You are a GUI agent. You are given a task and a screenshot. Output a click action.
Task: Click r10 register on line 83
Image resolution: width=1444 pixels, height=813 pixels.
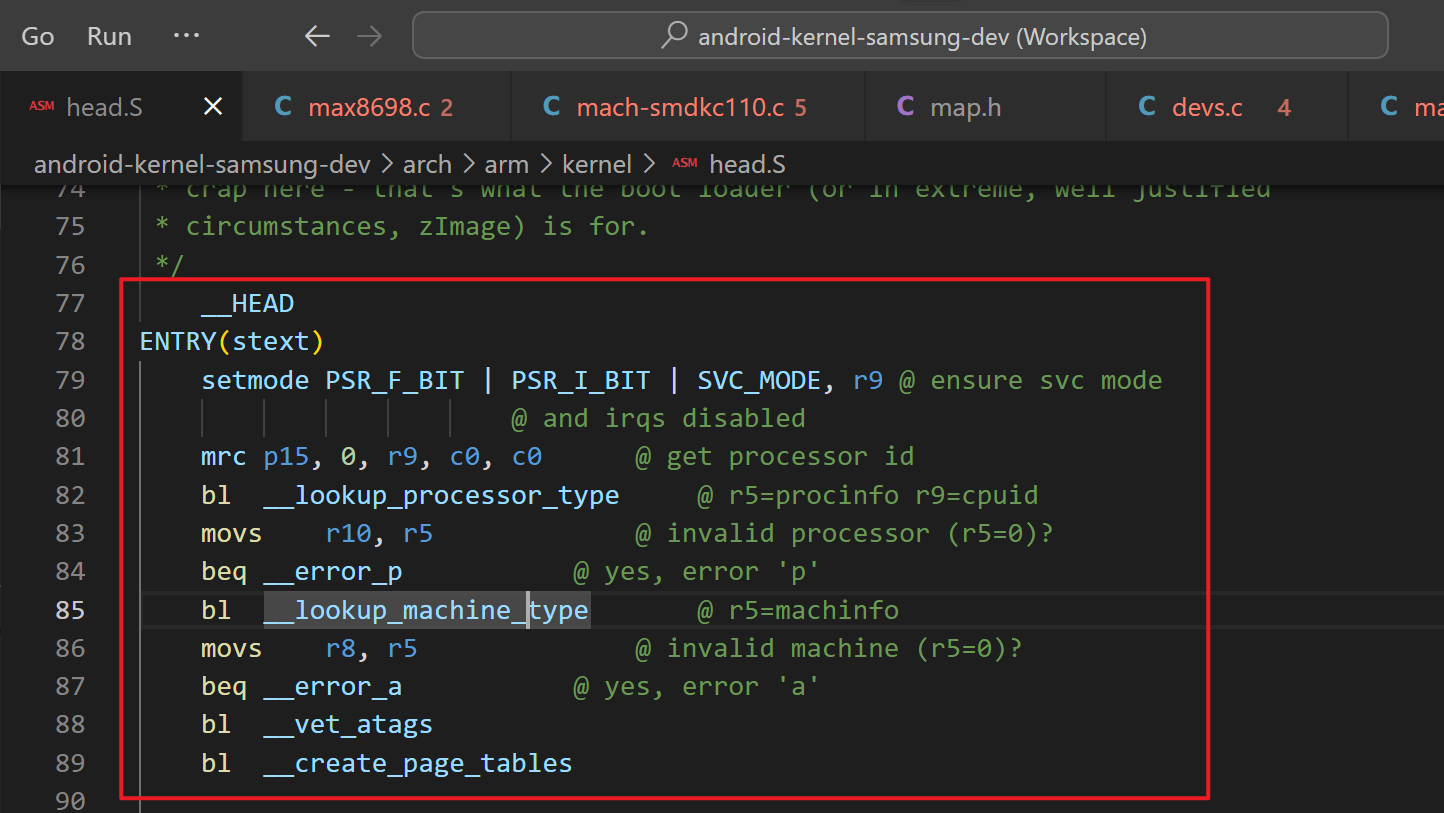coord(349,533)
